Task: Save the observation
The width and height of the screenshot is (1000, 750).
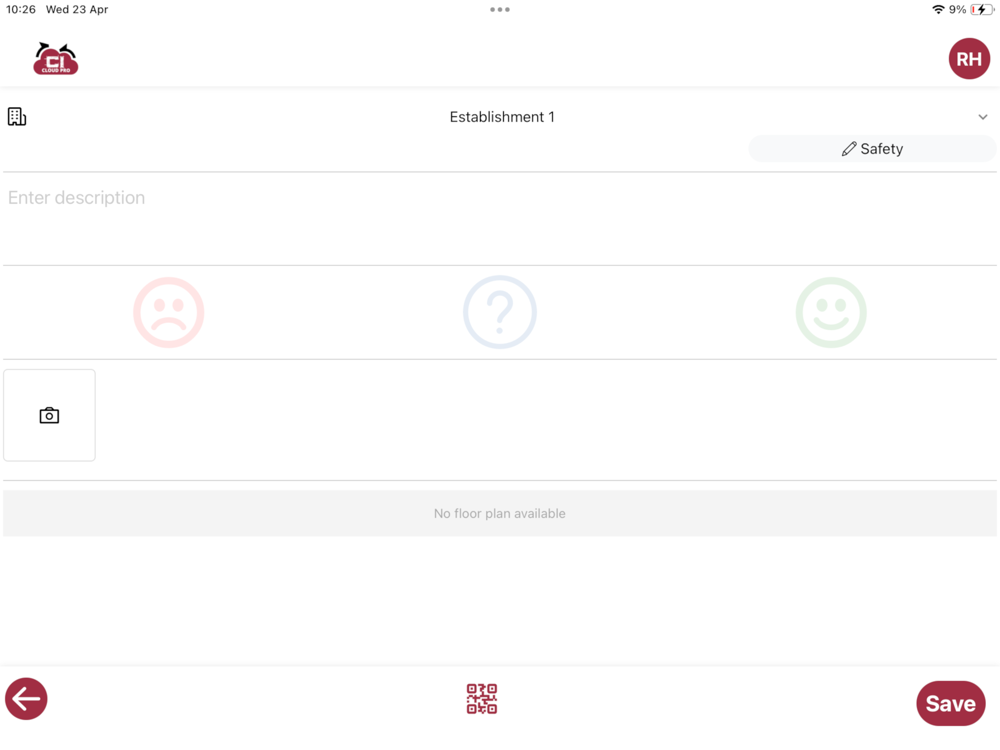Action: click(951, 703)
